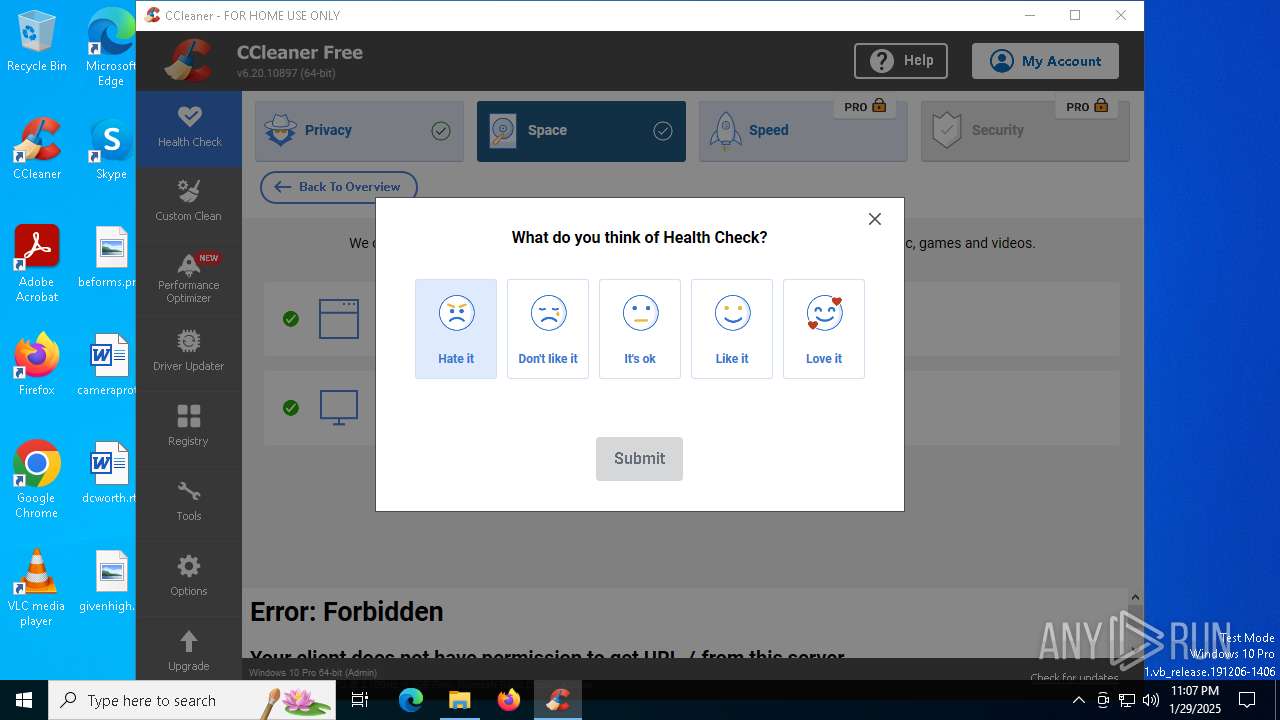Open Microsoft Edge desktop shortcut

pos(111,48)
